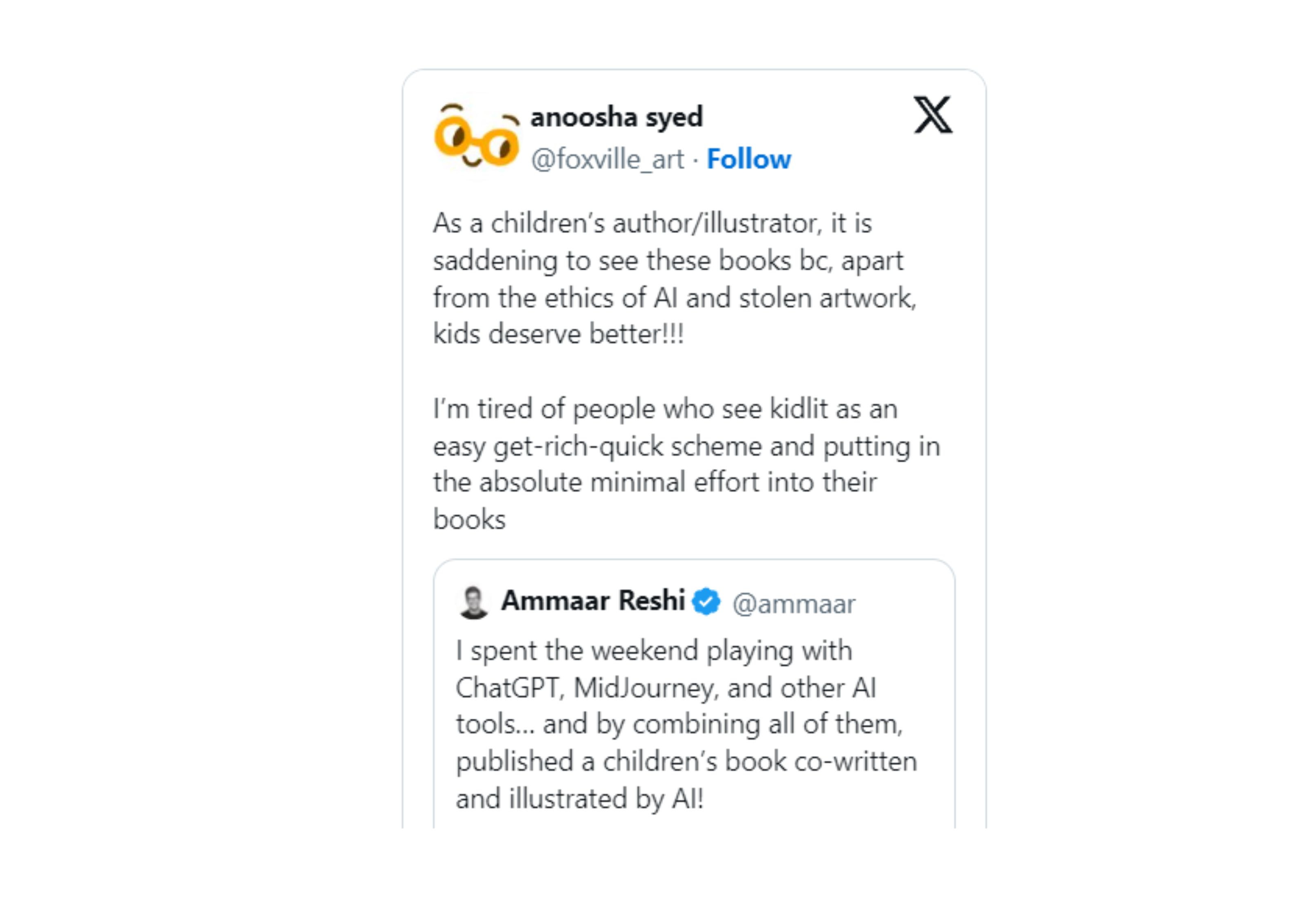Screen dimensions: 1309x924
Task: Follow the @foxville_art account
Action: [748, 159]
